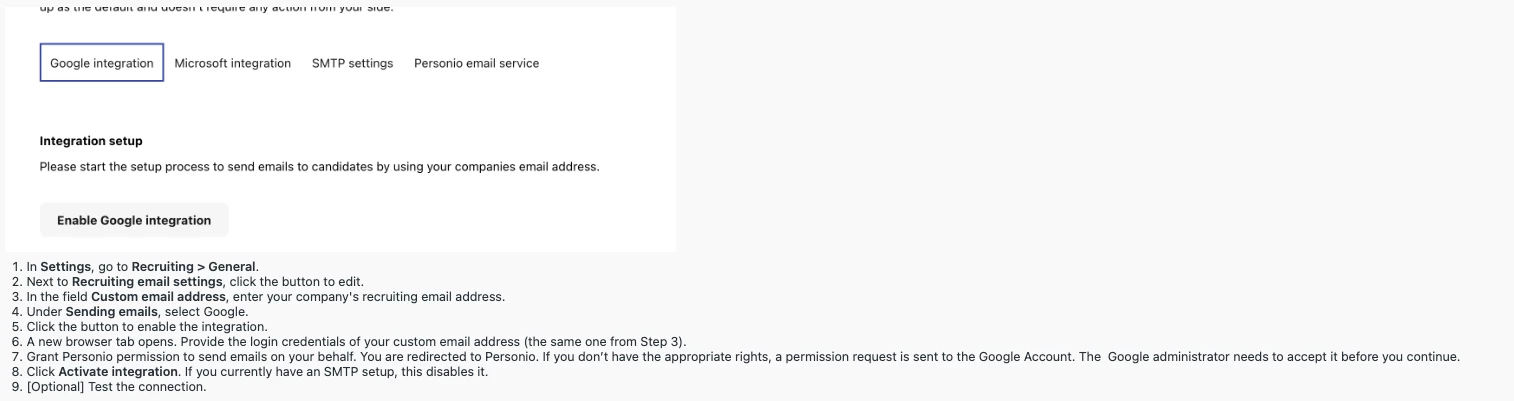Select the Personio email service tab

tap(476, 63)
